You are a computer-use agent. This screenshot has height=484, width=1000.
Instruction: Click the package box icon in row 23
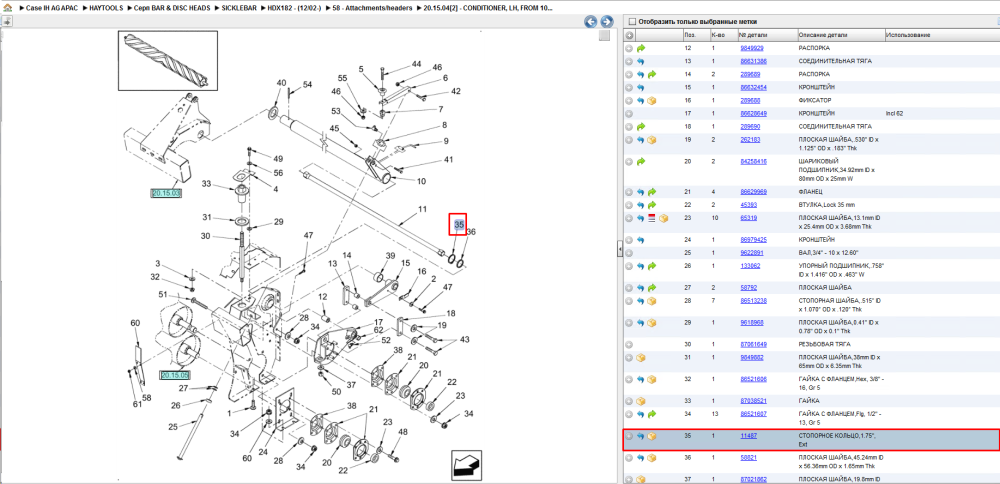coord(663,218)
